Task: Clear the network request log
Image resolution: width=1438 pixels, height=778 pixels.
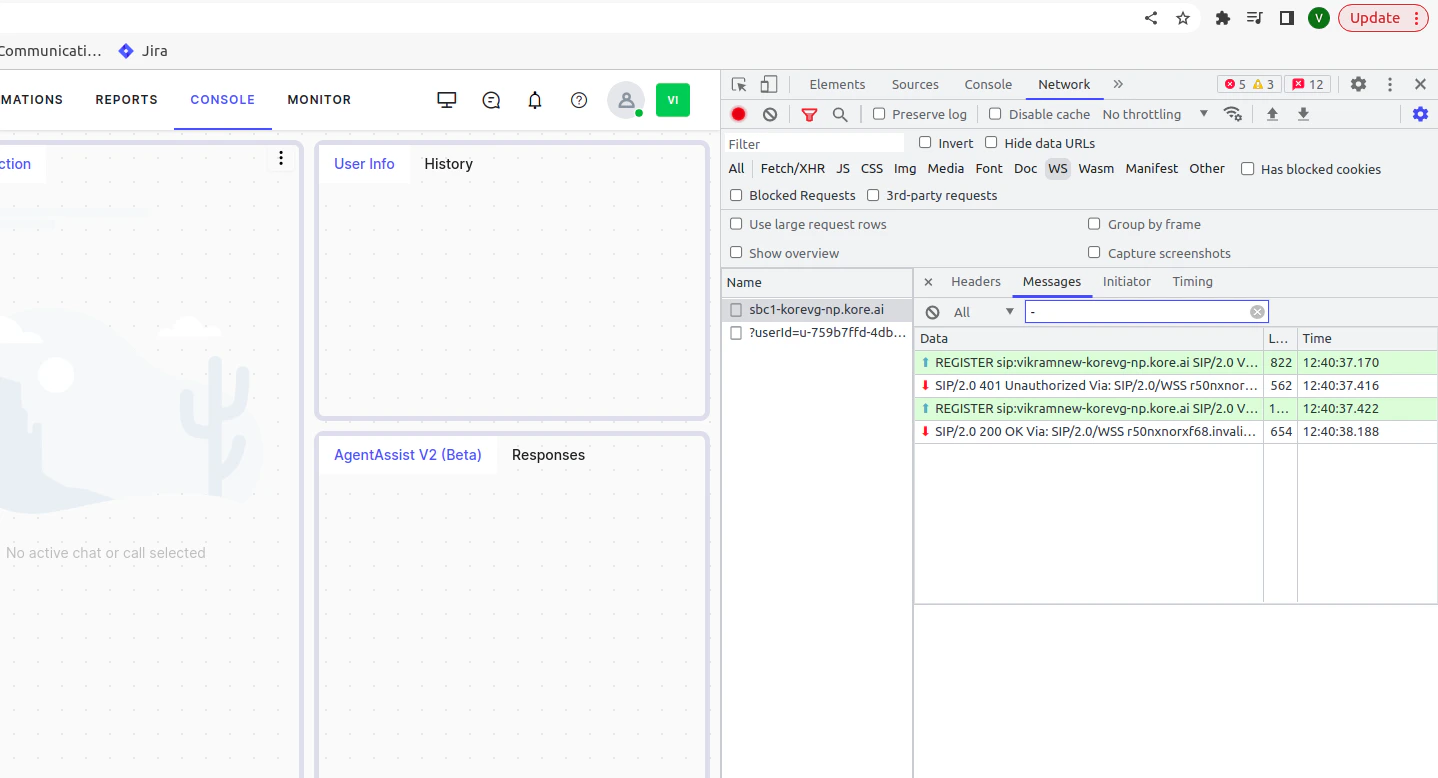Action: pos(770,114)
